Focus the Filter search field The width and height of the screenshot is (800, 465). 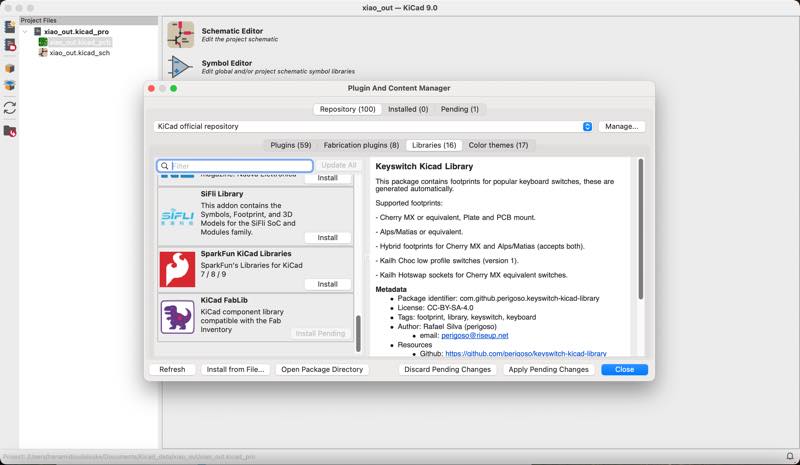click(x=235, y=166)
